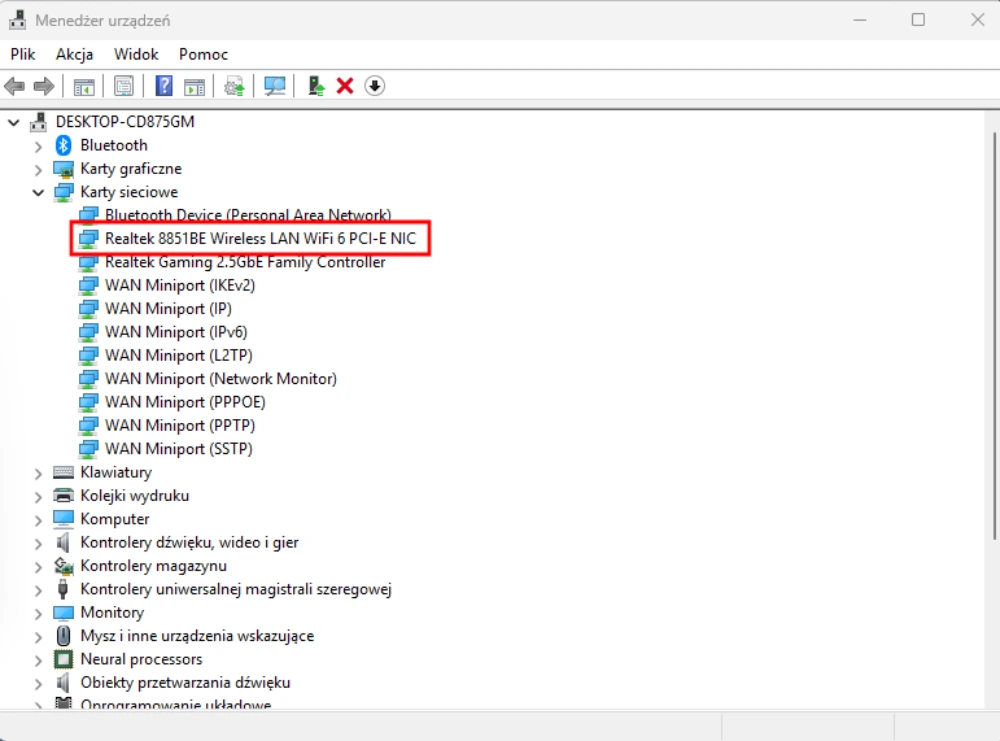The image size is (1000, 741).
Task: Open the Widok menu
Action: click(136, 54)
